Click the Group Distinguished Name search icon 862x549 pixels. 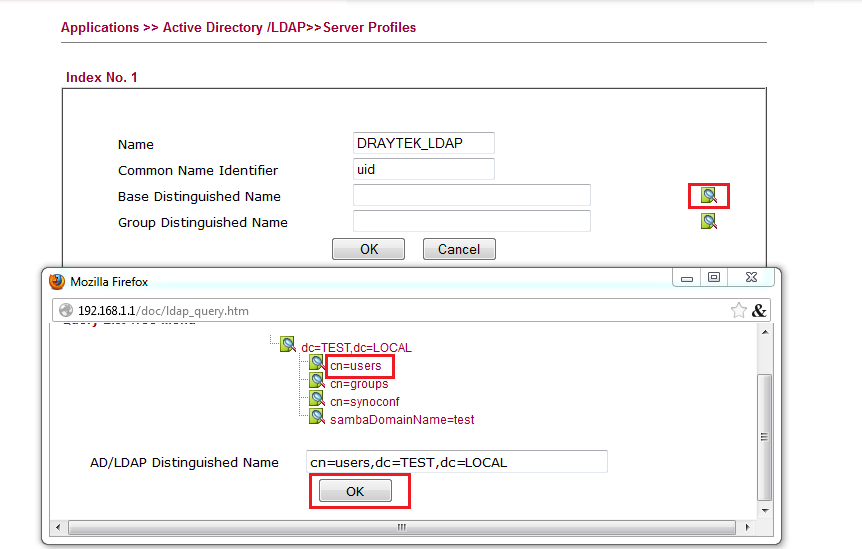(708, 221)
